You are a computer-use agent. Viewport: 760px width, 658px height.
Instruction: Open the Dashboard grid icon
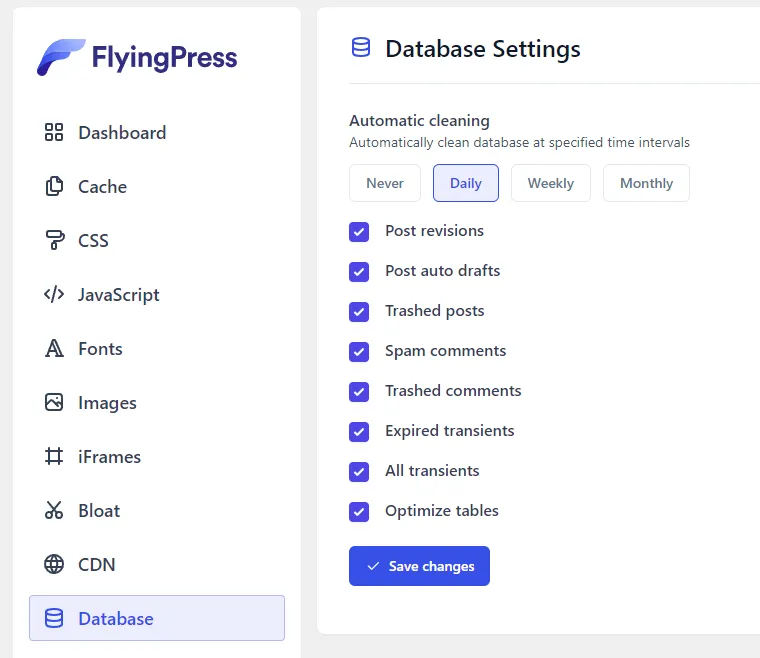coord(54,133)
